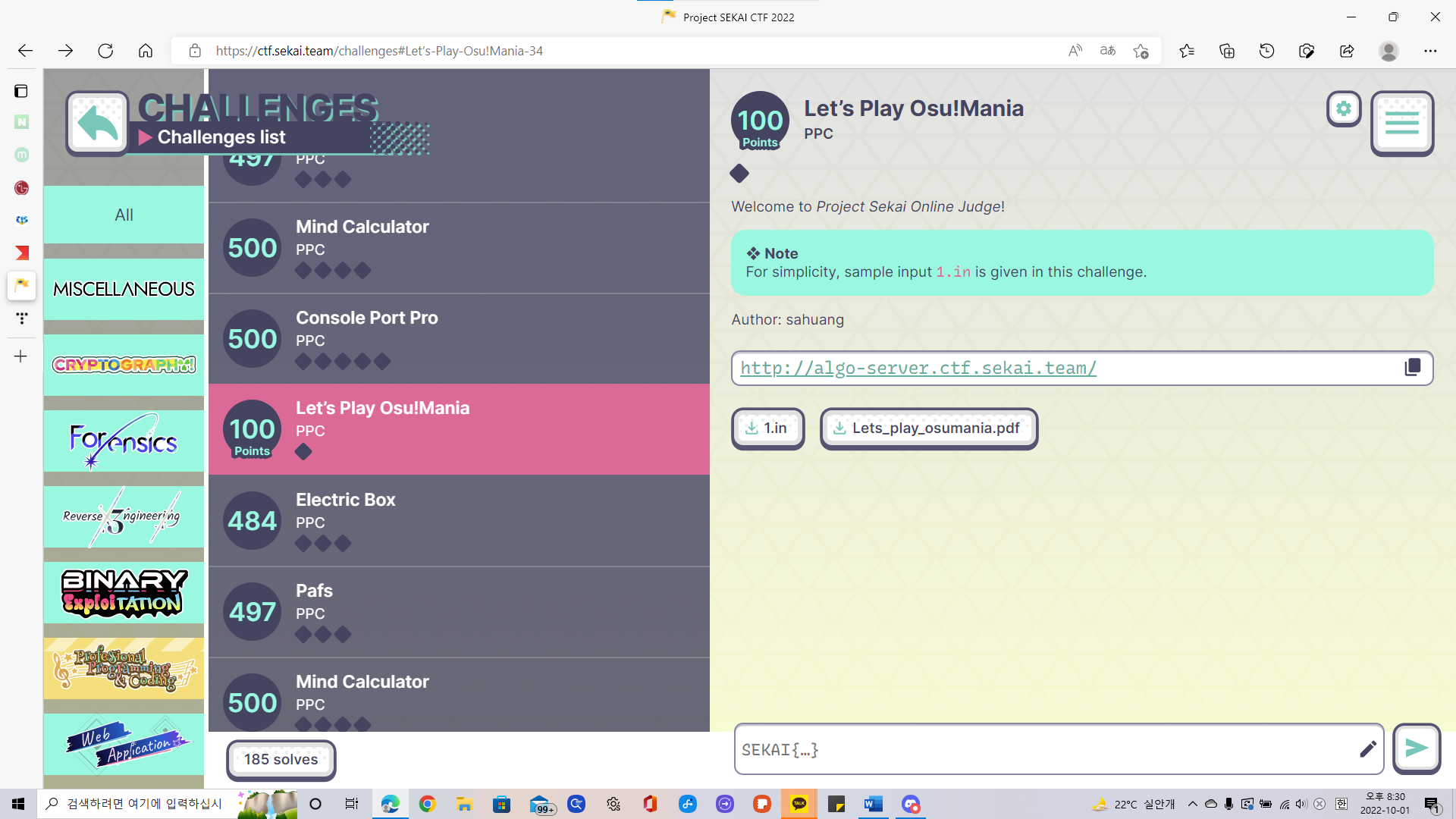Select the Miscellaneous category
Viewport: 1456px width, 819px height.
click(x=124, y=289)
